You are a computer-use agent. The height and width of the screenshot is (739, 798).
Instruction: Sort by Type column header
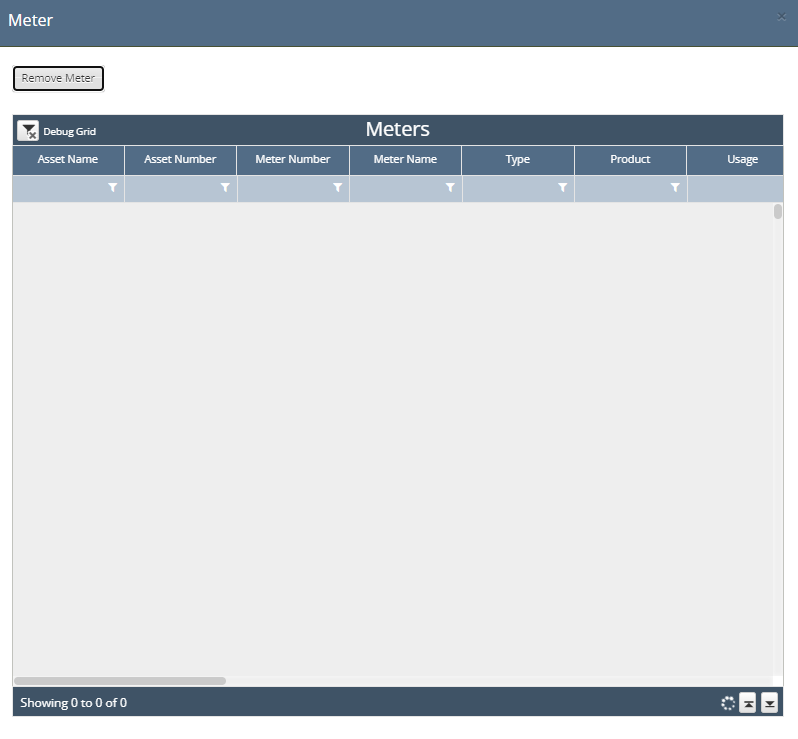[518, 159]
